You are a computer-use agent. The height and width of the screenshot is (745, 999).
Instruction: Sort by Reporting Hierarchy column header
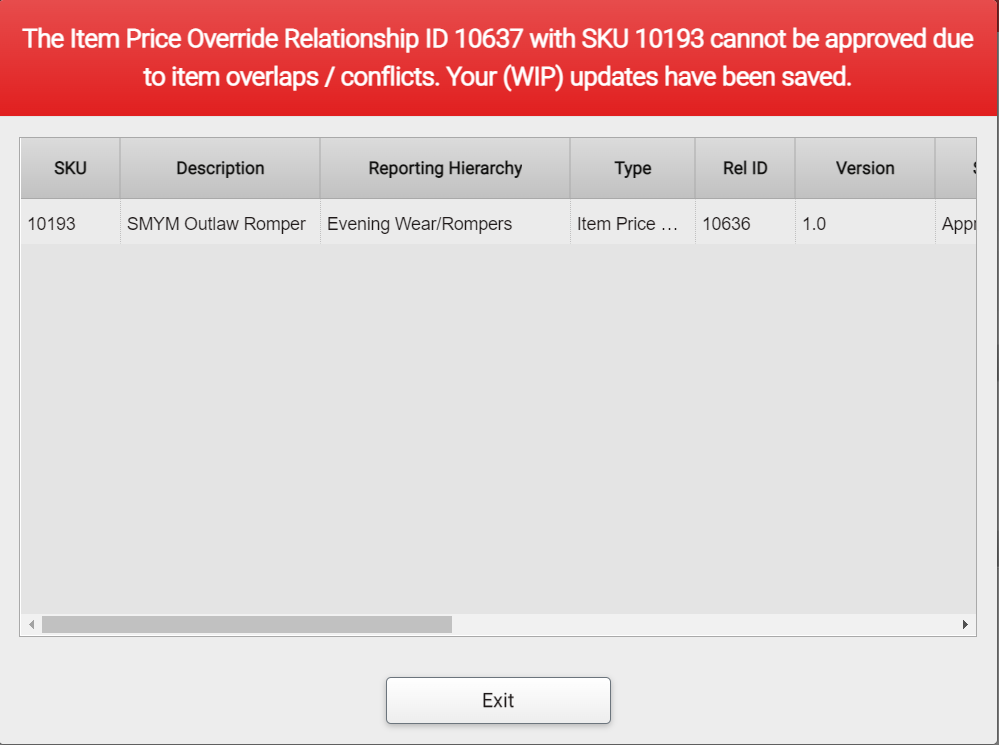(445, 168)
